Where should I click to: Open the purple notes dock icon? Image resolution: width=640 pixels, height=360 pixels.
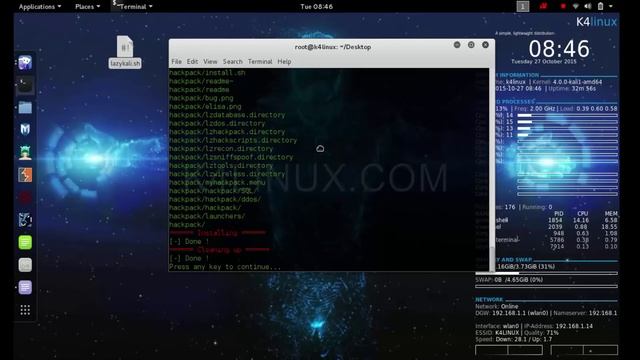pos(25,287)
